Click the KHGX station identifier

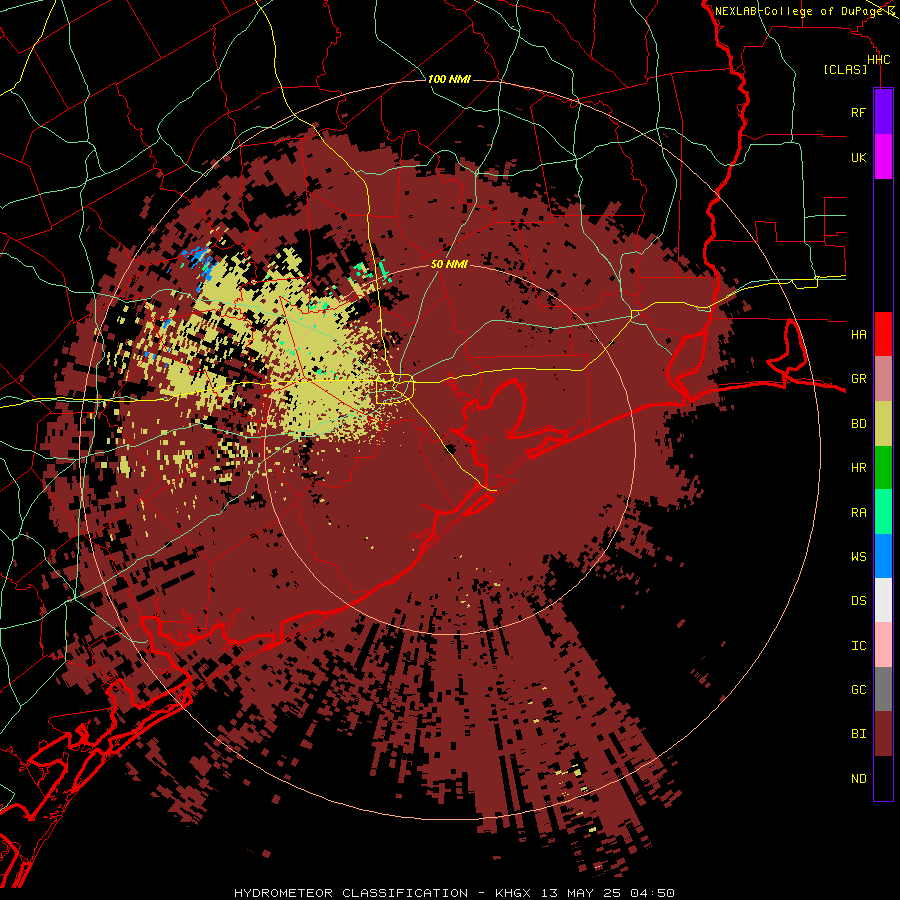click(515, 893)
